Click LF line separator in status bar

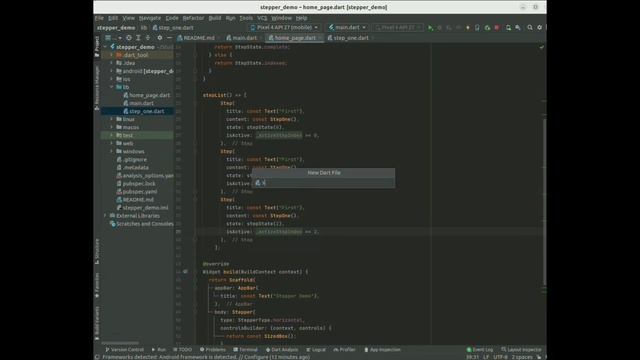pos(486,357)
